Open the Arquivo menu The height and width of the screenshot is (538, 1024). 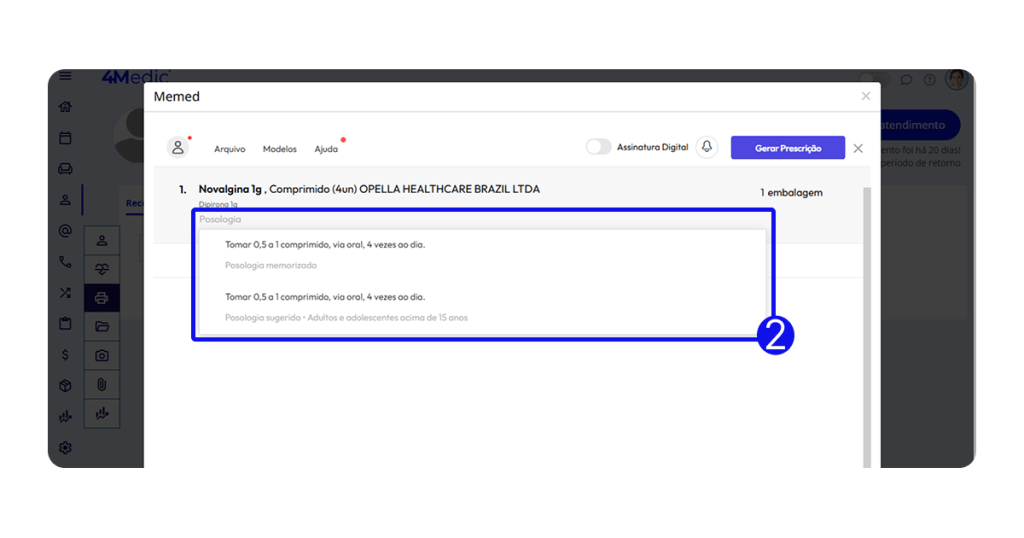point(229,149)
